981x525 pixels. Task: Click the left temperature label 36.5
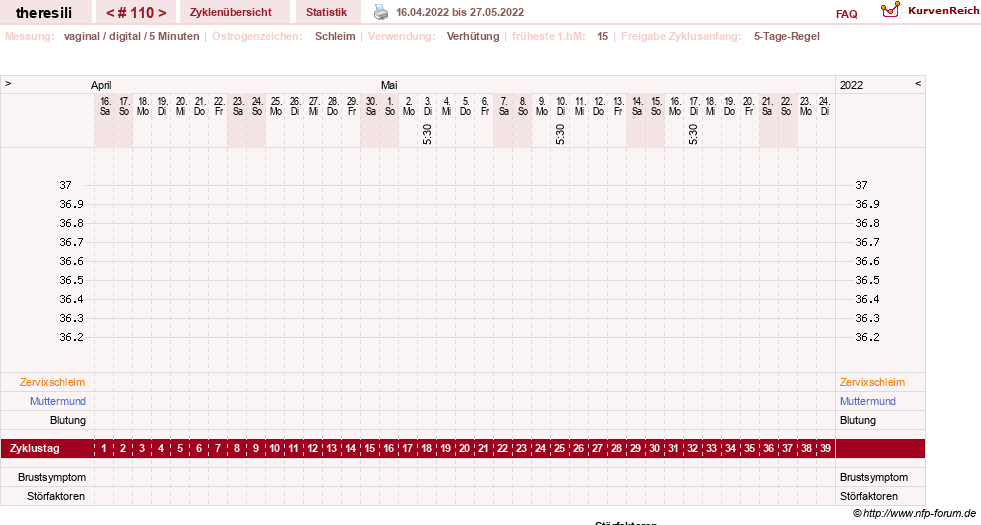click(71, 280)
